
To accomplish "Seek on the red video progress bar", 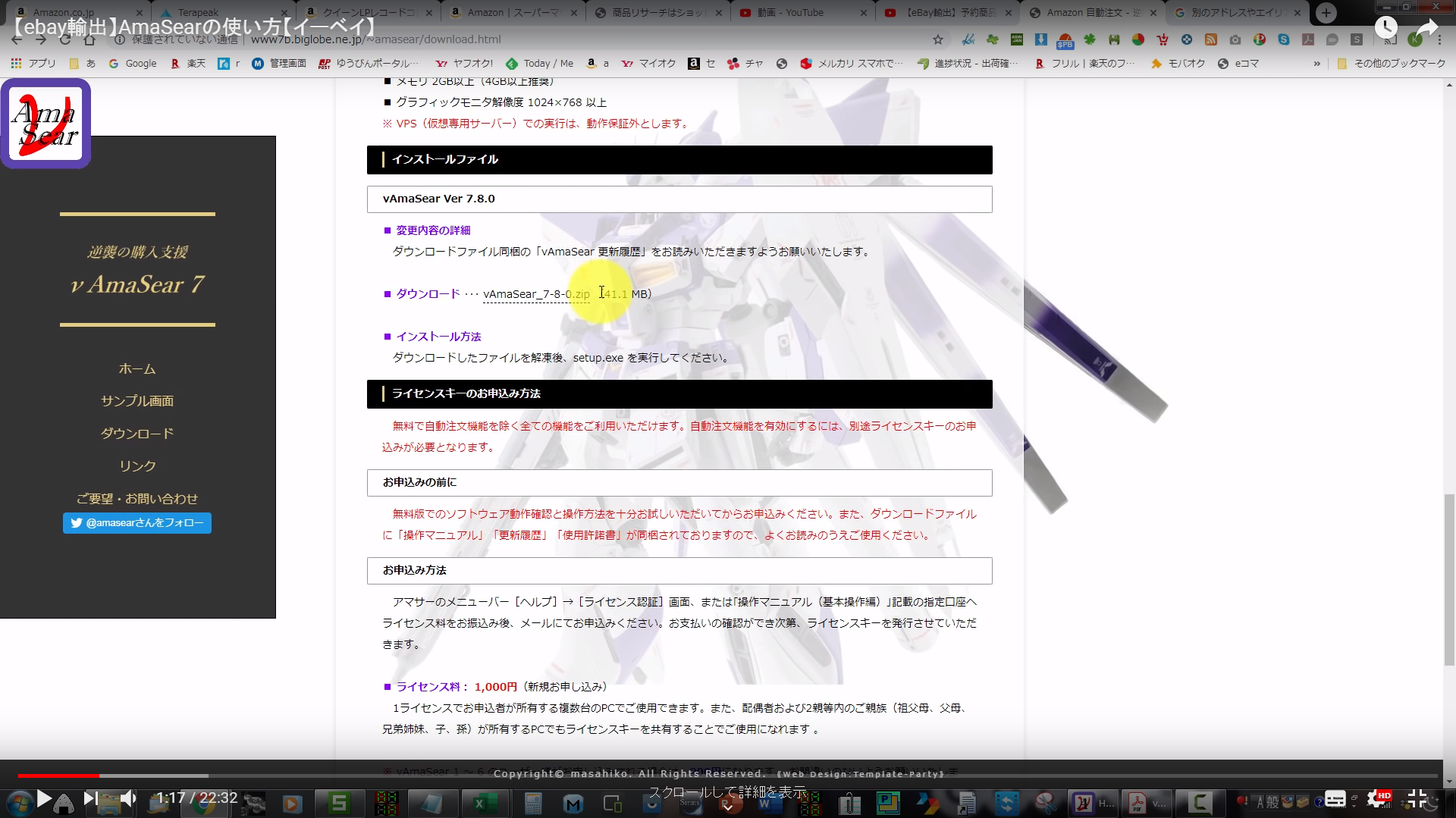I will tap(58, 776).
